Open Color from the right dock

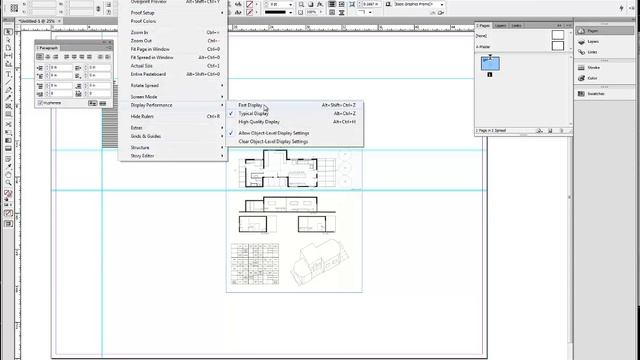click(605, 78)
